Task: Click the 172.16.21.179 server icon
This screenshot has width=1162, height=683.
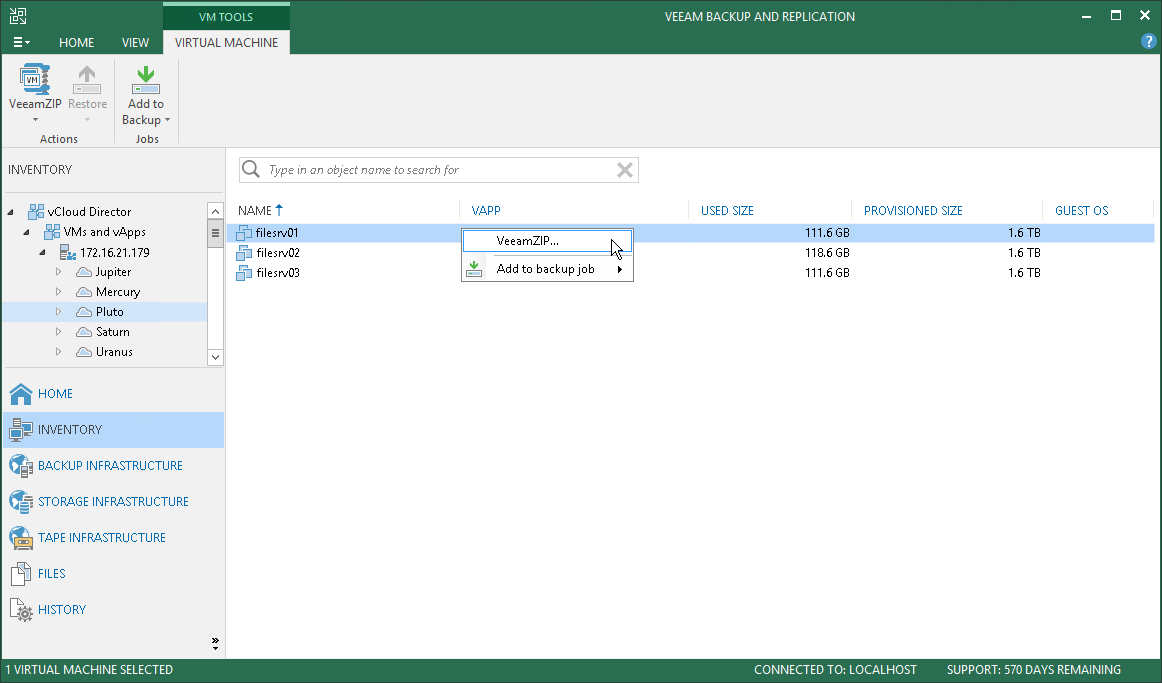Action: (x=67, y=253)
